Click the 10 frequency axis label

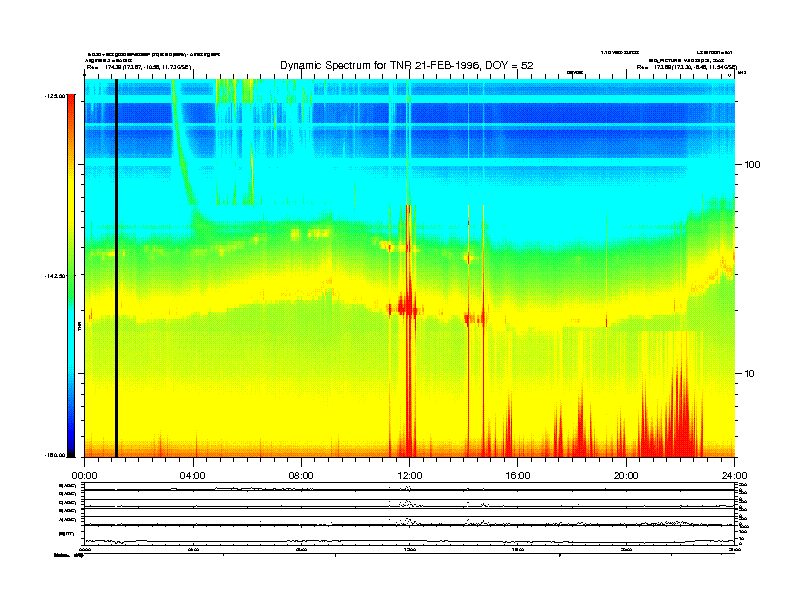coord(749,374)
